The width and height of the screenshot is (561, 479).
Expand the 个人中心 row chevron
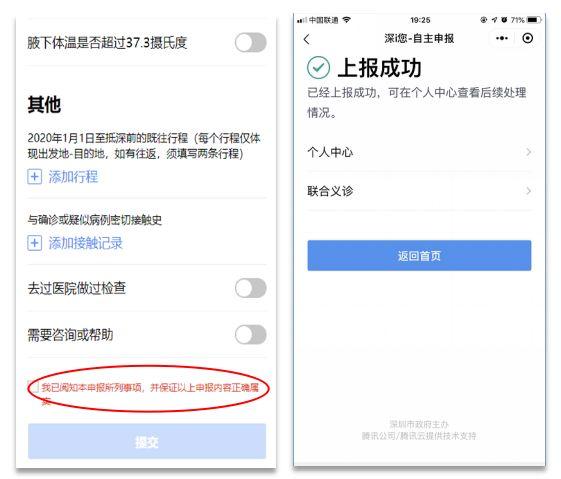528,152
